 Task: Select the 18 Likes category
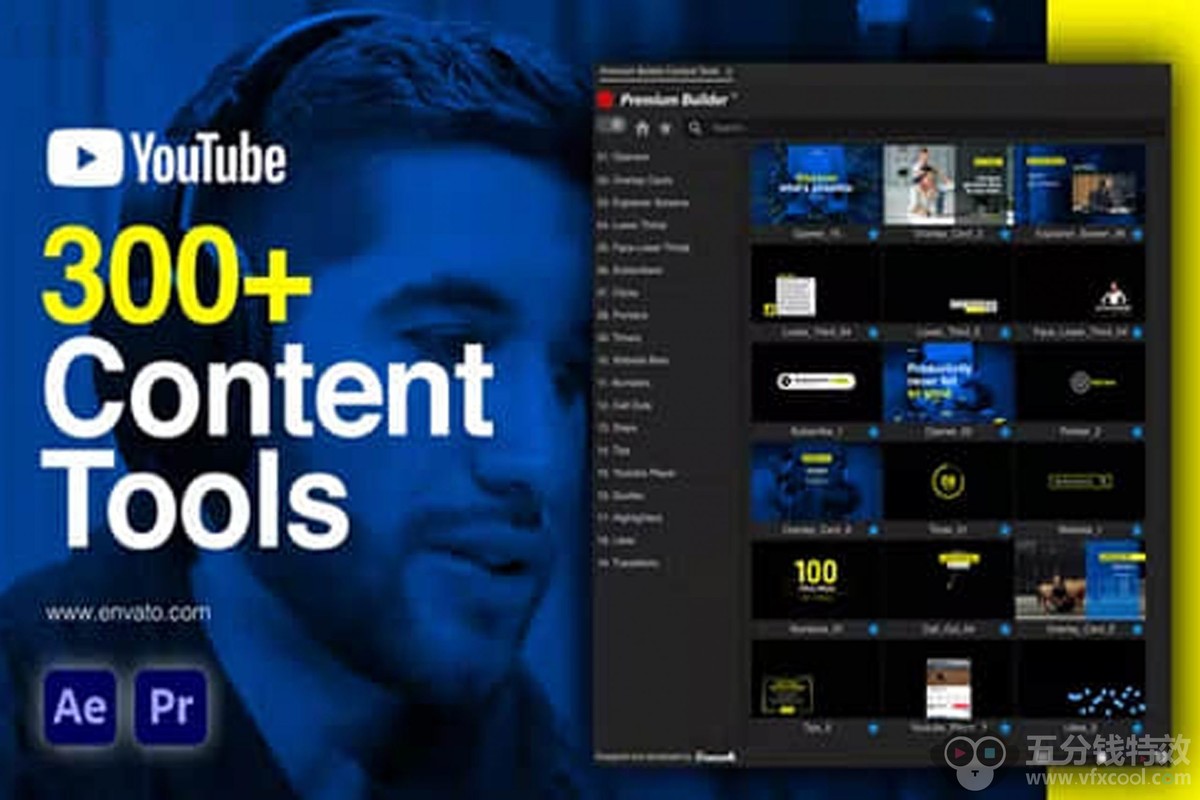[616, 540]
